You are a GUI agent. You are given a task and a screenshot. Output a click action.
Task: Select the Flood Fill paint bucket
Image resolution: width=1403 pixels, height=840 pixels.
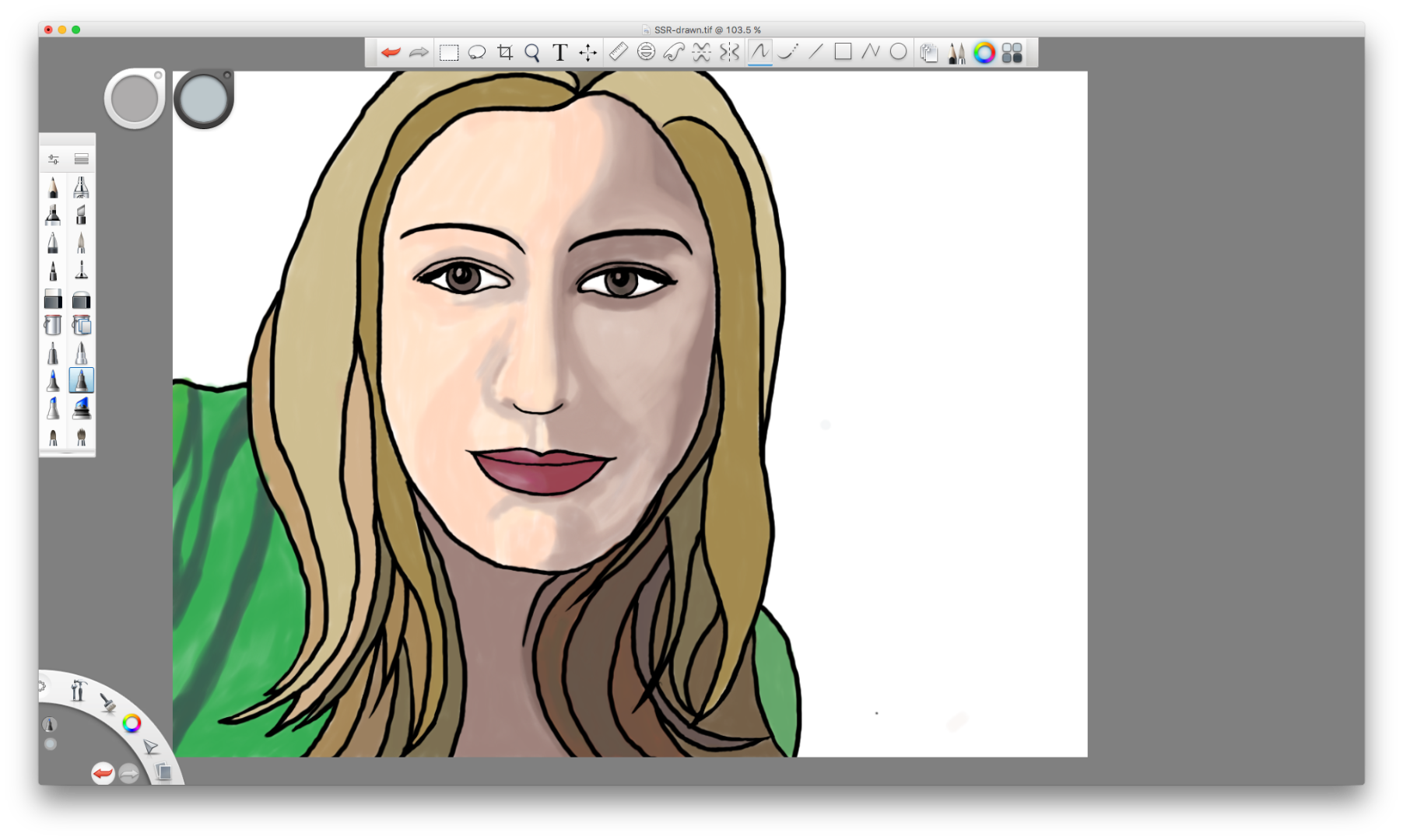point(53,325)
